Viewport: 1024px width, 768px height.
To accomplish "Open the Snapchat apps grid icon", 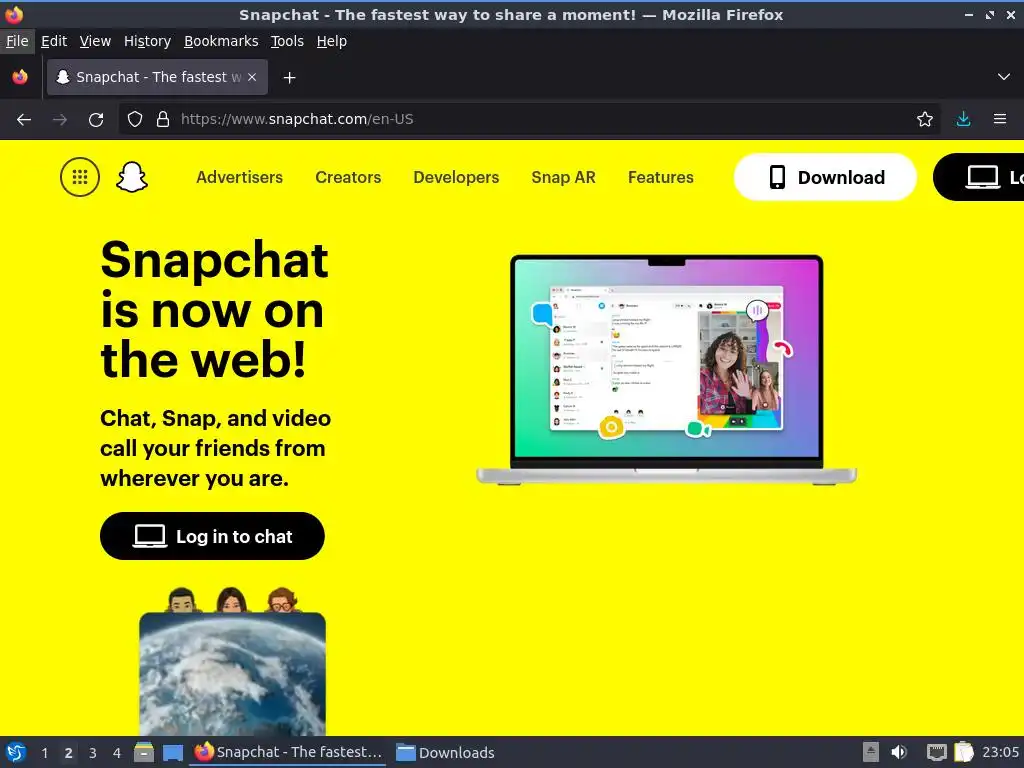I will 80,177.
